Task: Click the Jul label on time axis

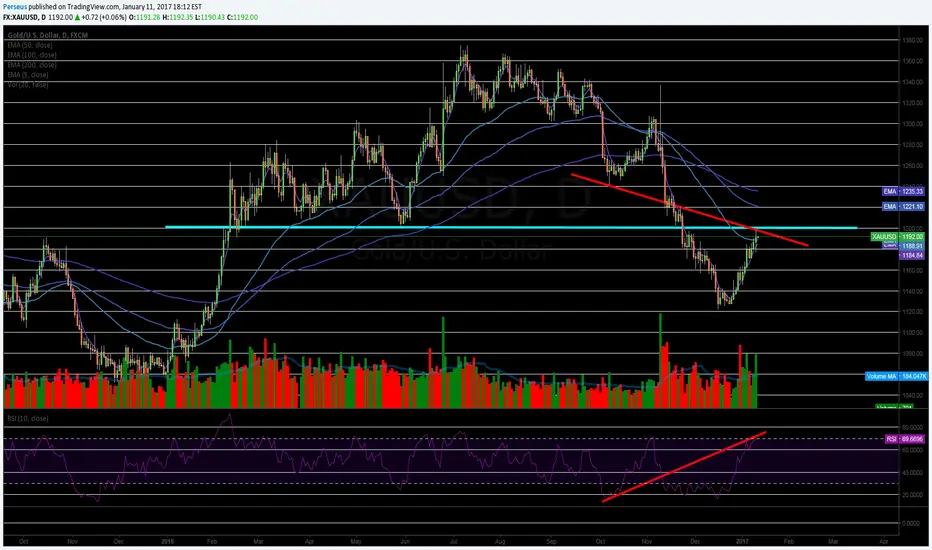Action: (454, 542)
